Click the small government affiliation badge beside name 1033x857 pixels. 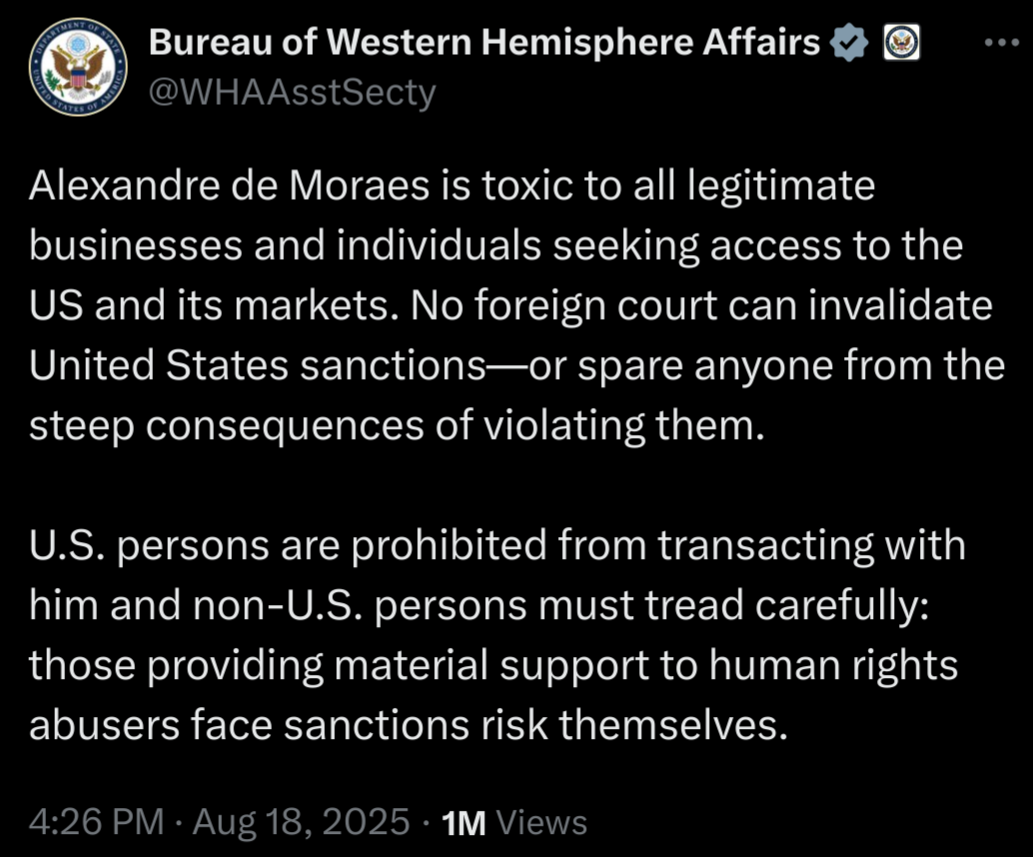click(901, 42)
